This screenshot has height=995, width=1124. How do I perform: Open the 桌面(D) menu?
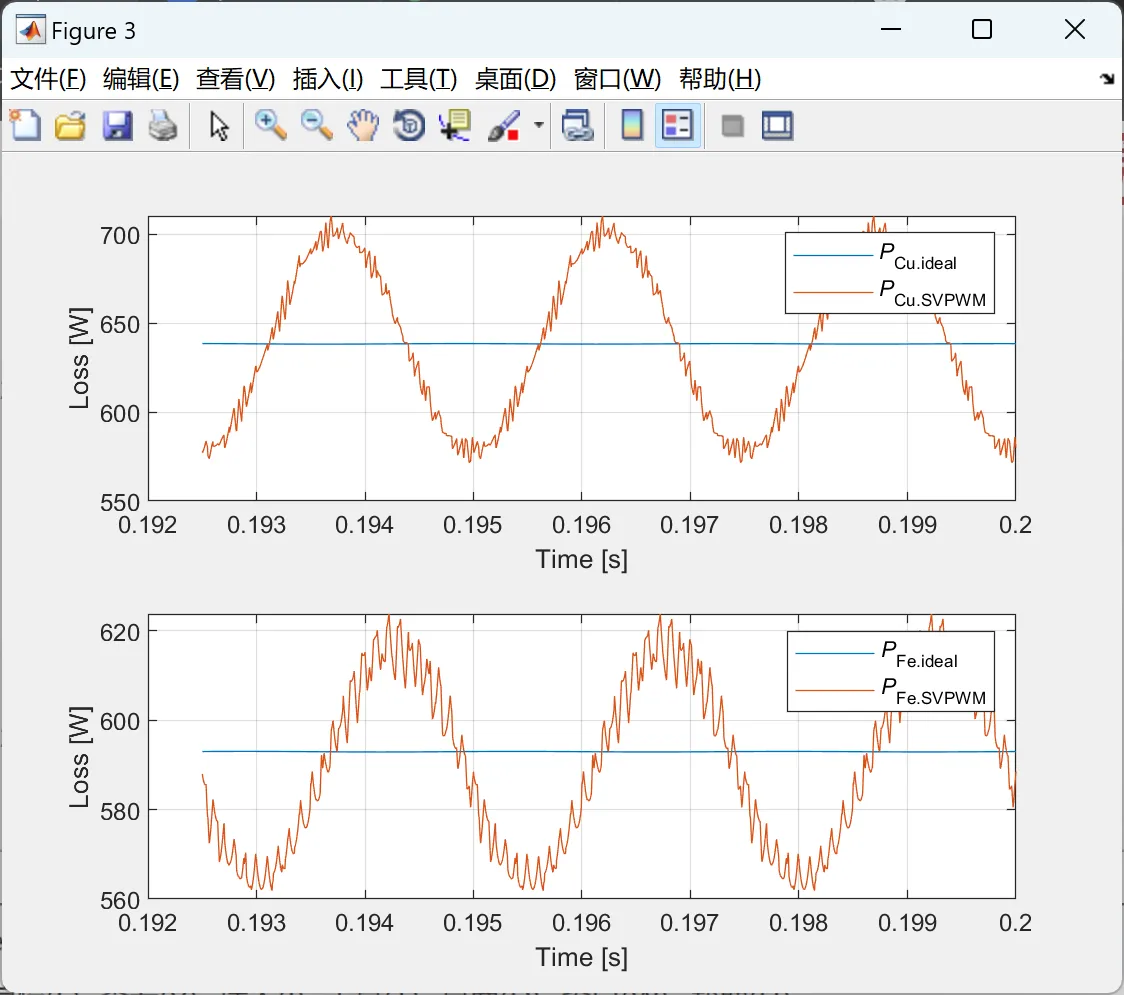pos(515,79)
